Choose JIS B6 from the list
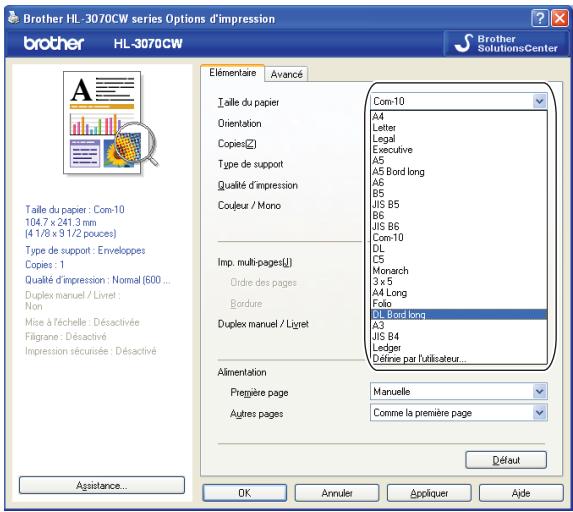Viewport: 573px width, 512px height. pyautogui.click(x=459, y=226)
